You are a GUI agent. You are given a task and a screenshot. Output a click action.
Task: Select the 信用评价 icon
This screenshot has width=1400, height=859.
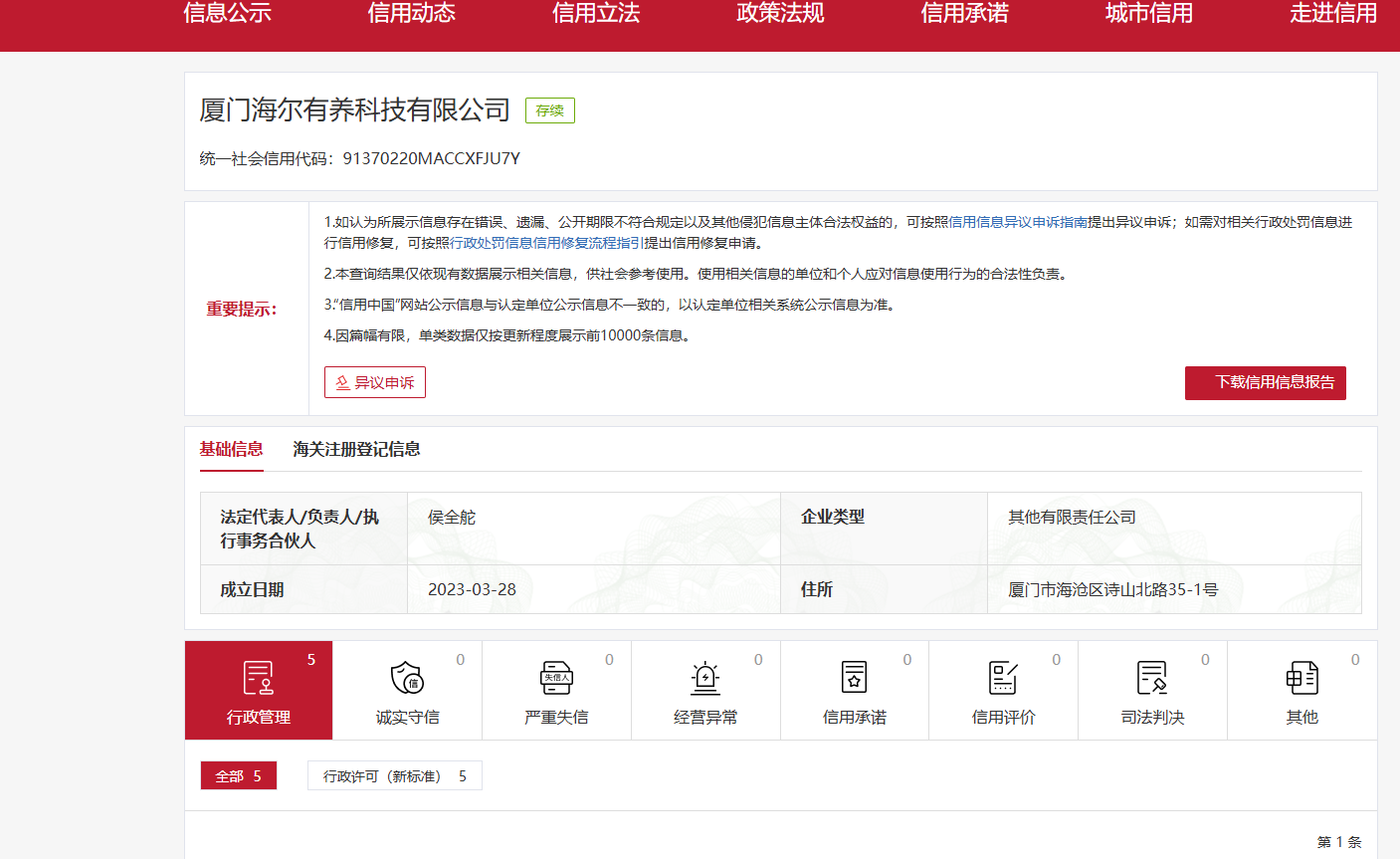point(1003,679)
